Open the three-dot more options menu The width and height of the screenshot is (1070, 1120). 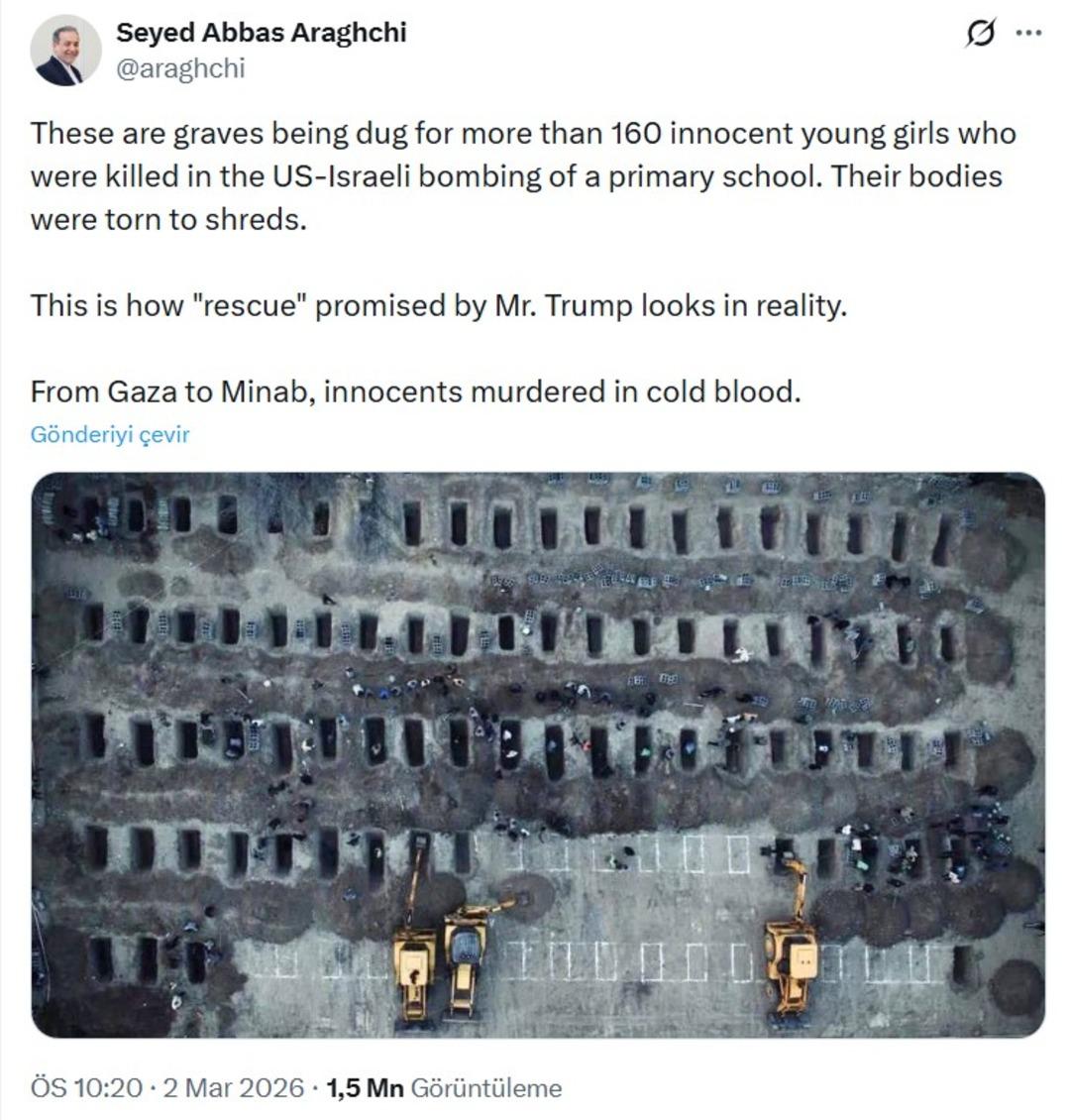tap(1029, 34)
